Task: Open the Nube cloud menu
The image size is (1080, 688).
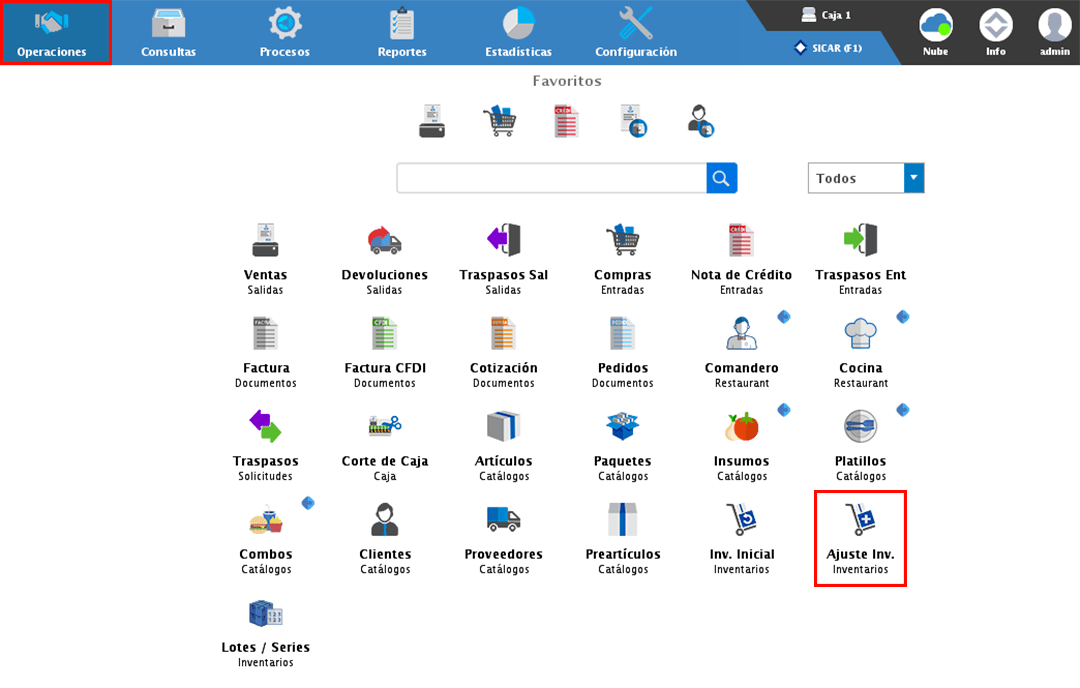Action: tap(935, 32)
